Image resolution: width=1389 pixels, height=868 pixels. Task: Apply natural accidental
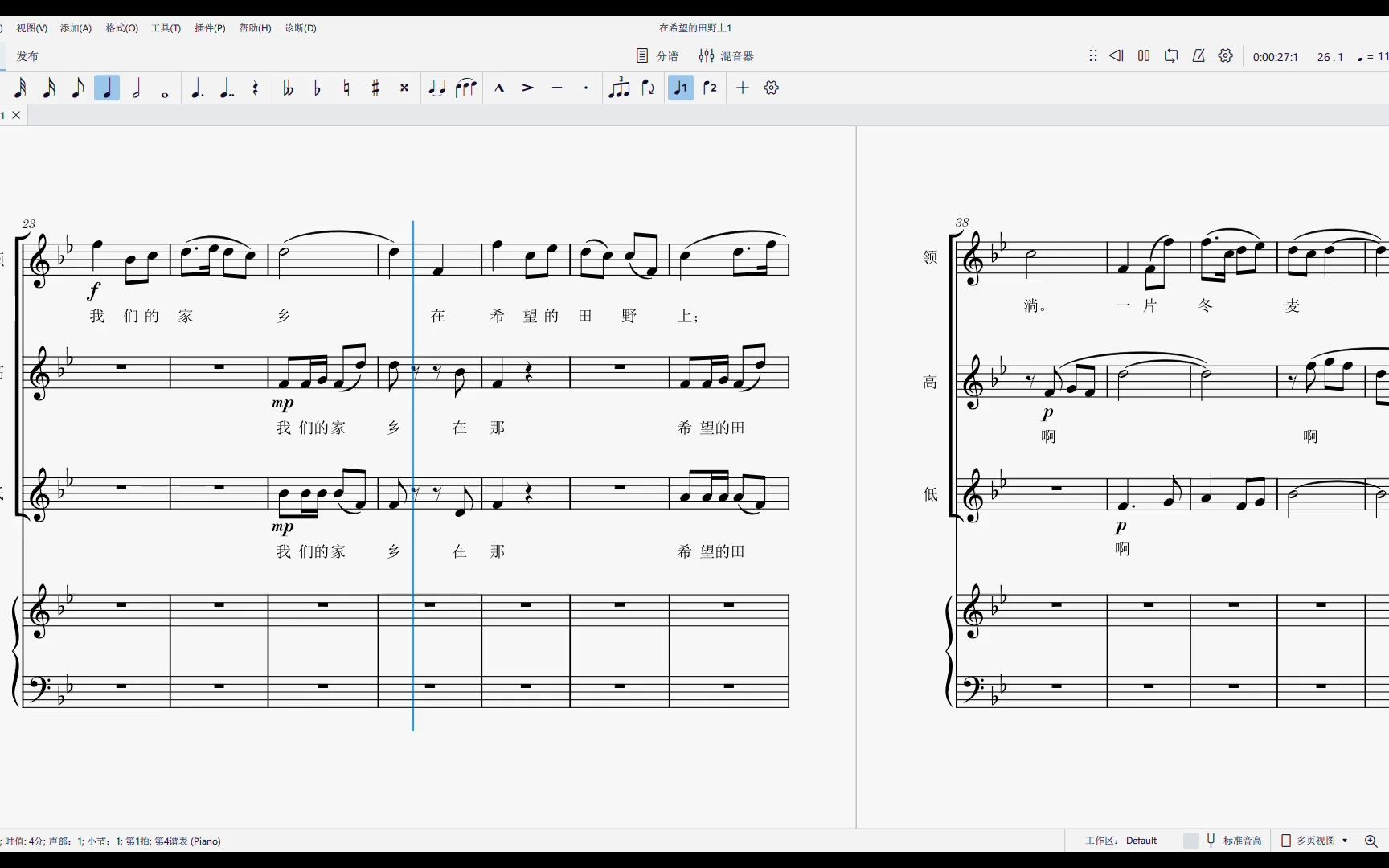pos(346,88)
